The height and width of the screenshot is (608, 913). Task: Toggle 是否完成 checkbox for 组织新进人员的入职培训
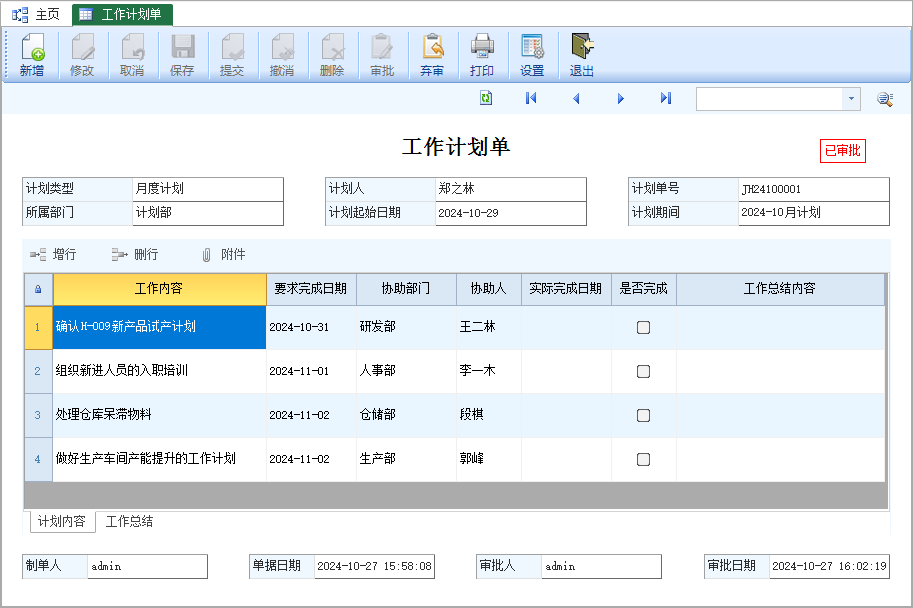pos(643,372)
